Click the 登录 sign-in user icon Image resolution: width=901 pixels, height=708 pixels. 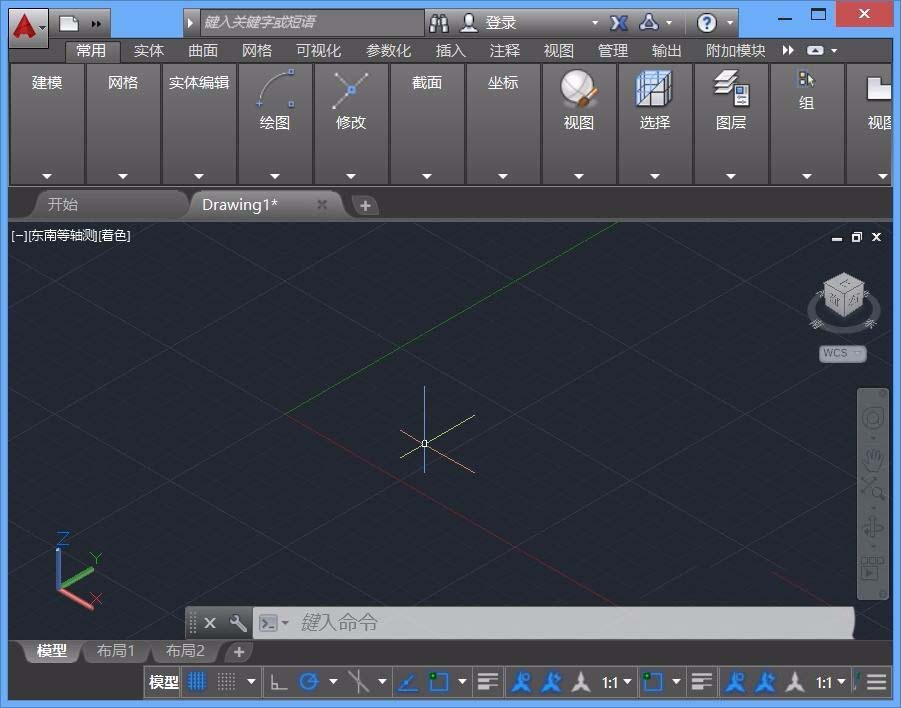(469, 23)
